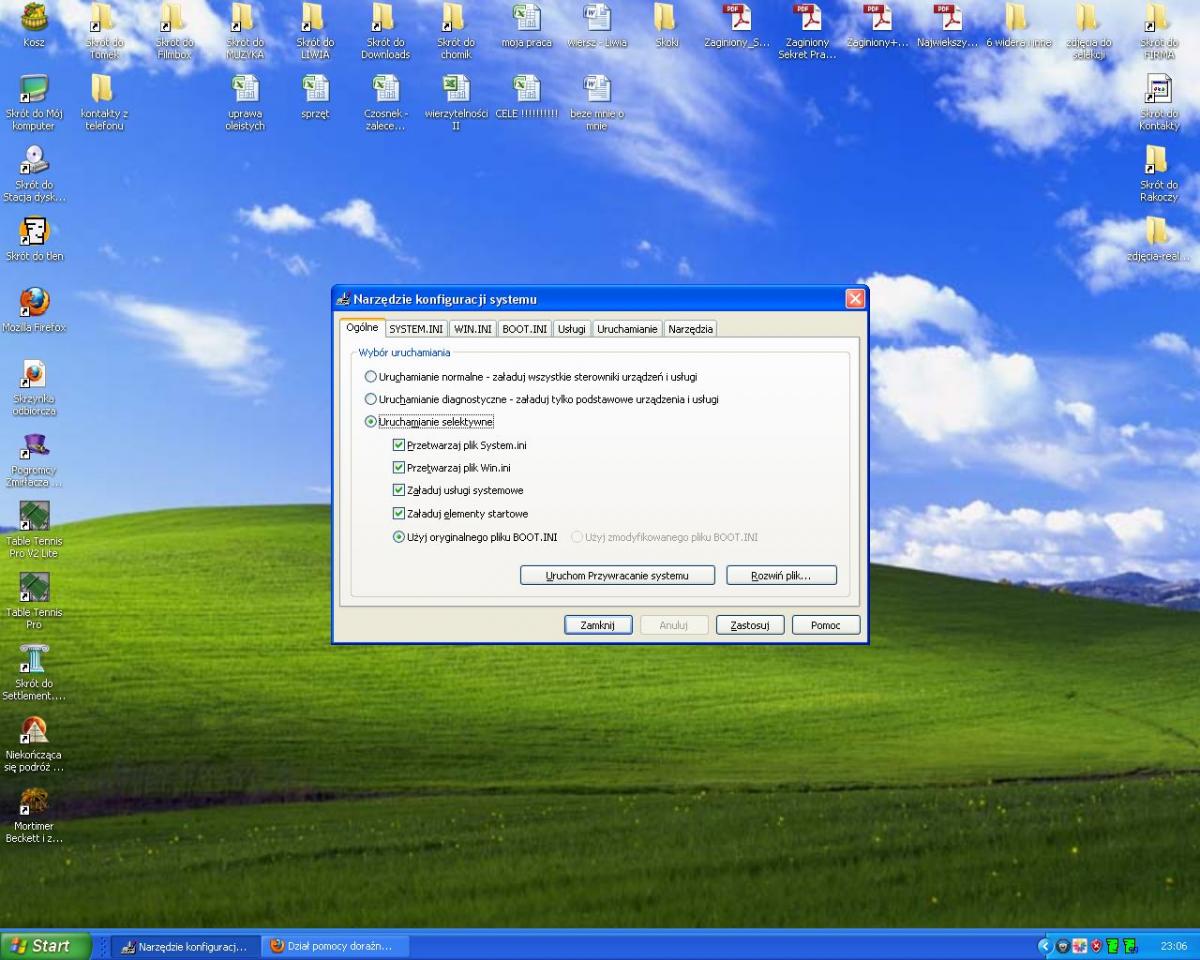This screenshot has width=1200, height=960.
Task: Click the red security shield tray icon
Action: 1097,946
